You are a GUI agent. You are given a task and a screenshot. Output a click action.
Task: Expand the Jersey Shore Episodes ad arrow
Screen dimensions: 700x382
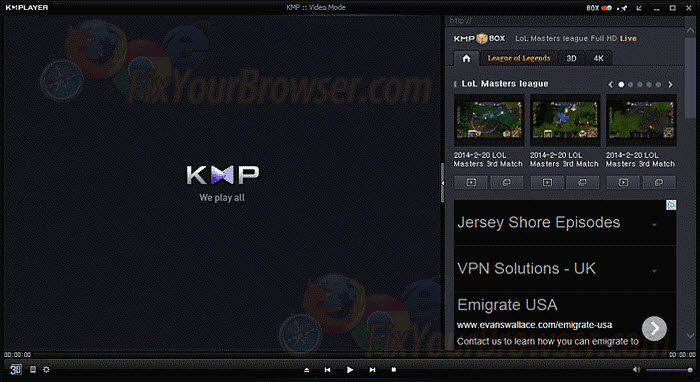coord(654,224)
